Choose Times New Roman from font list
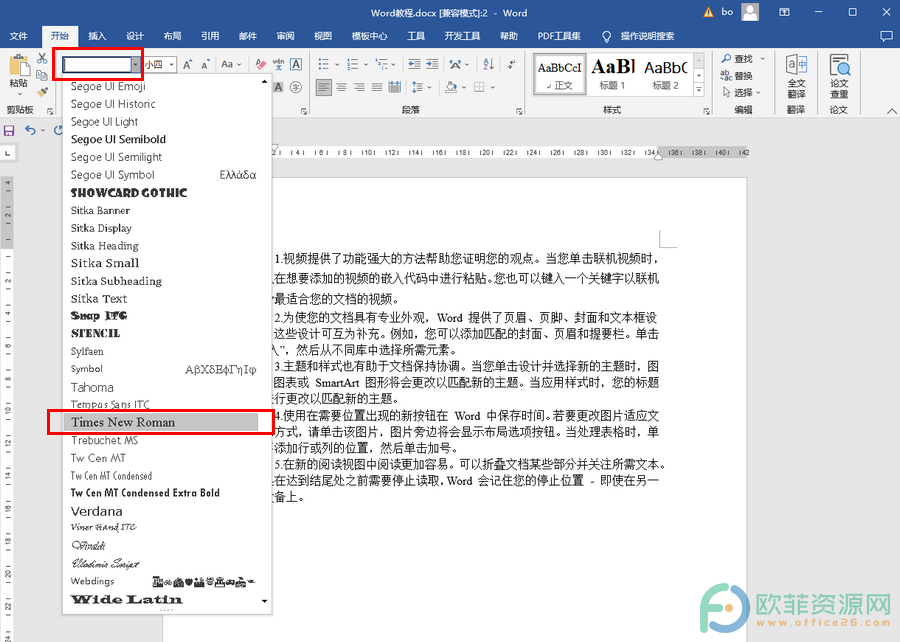This screenshot has height=642, width=900. point(161,422)
